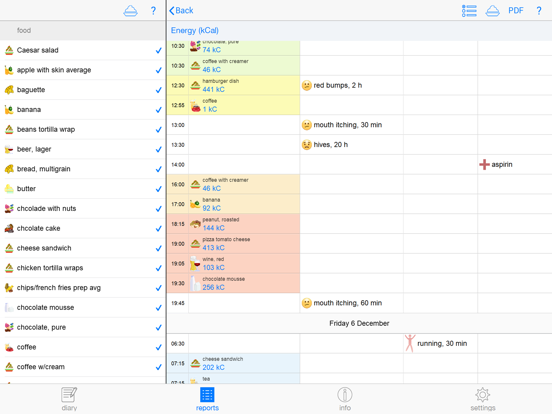Uncheck Caesar salad in food list

point(158,50)
